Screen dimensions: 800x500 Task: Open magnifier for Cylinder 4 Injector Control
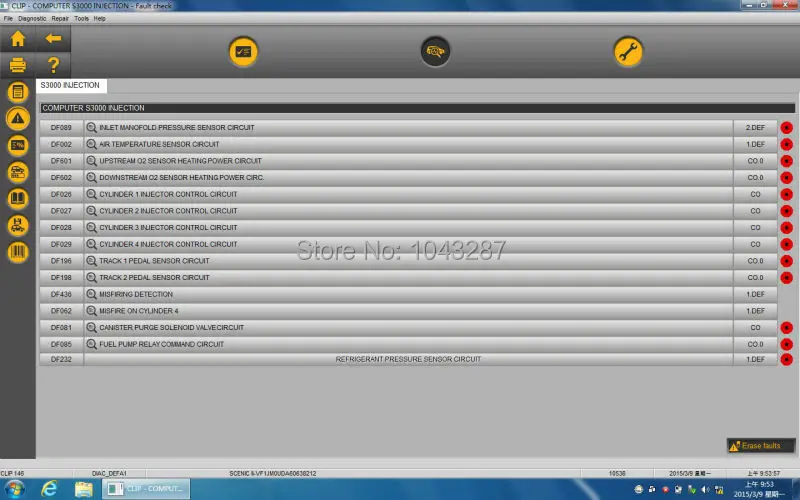coord(91,244)
